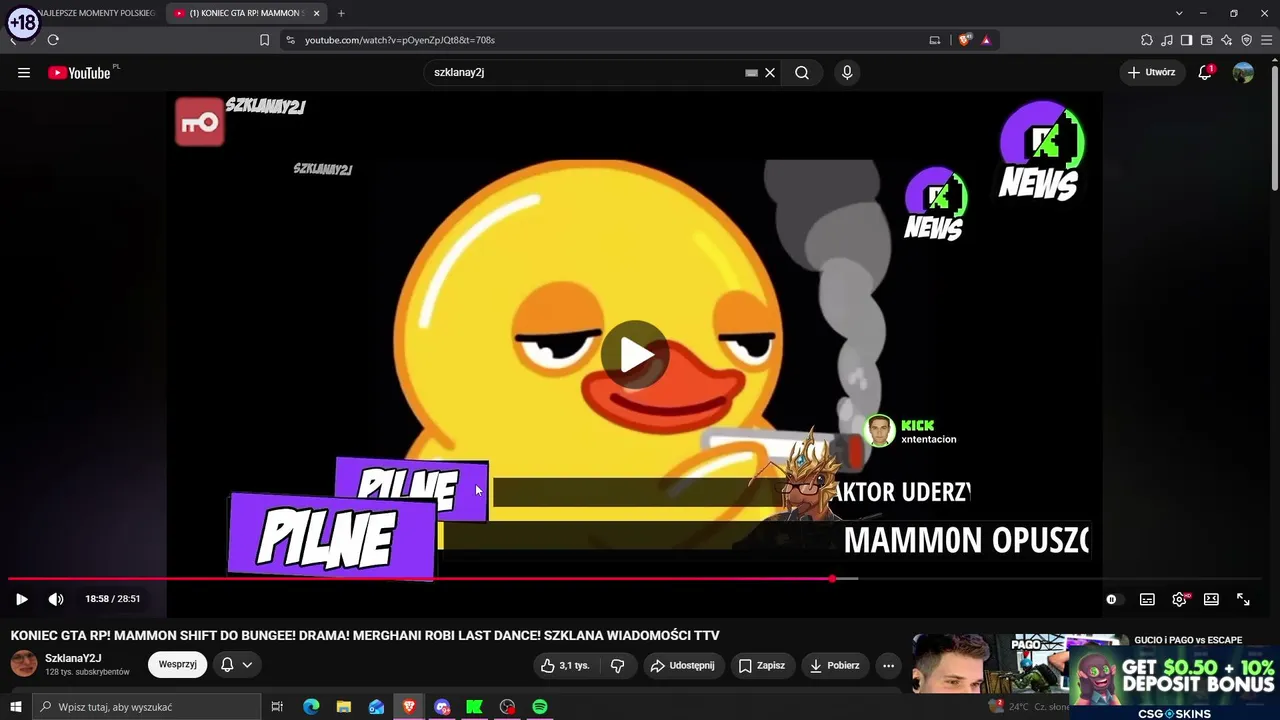The image size is (1280, 720).
Task: Open the more actions ellipsis menu
Action: (x=888, y=665)
